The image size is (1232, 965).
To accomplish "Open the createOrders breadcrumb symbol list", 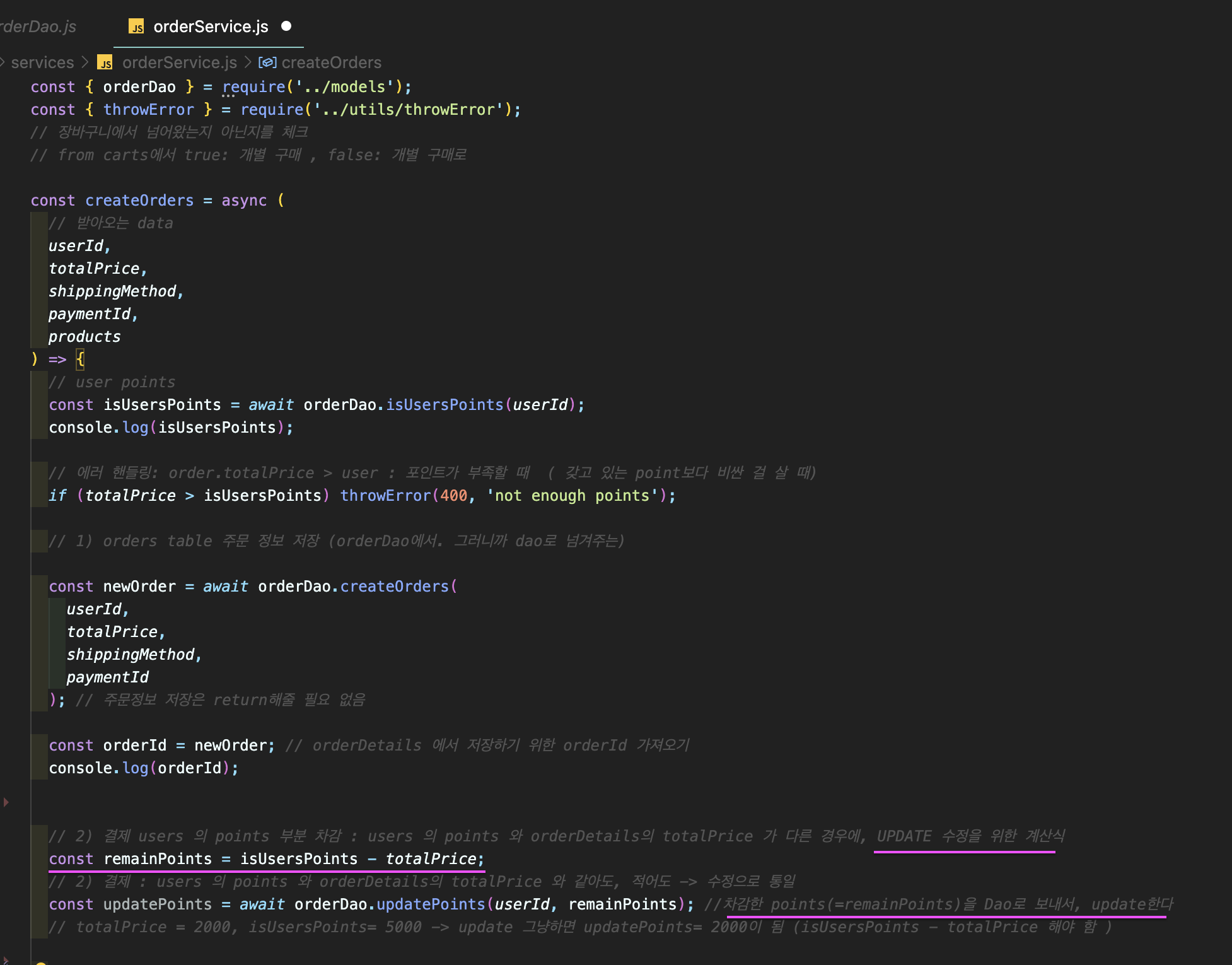I will (x=331, y=62).
